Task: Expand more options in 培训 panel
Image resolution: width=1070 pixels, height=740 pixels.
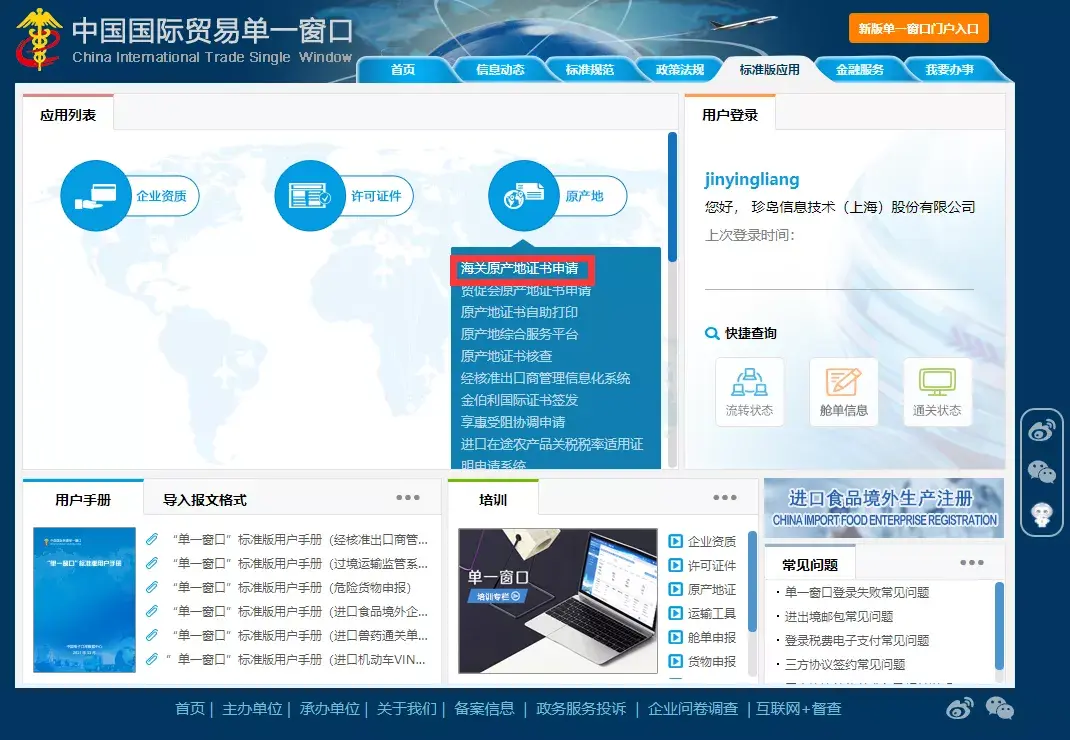Action: pyautogui.click(x=725, y=498)
